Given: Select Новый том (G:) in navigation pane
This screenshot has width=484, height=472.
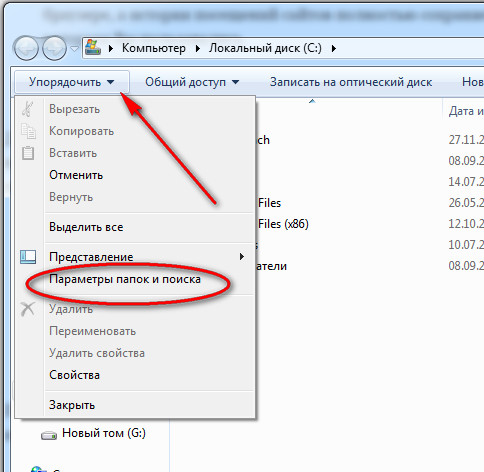Looking at the screenshot, I should [x=104, y=433].
